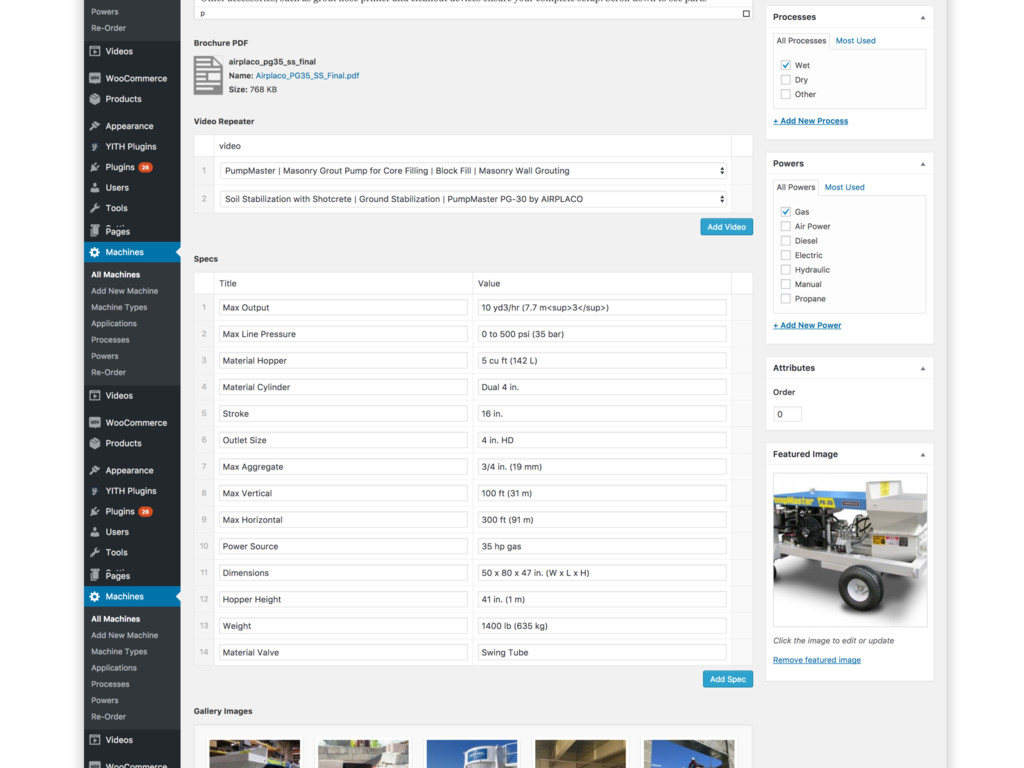Viewport: 1024px width, 768px height.
Task: Open the Soil Stabilization with Shotcrete video dropdown
Action: click(x=473, y=199)
